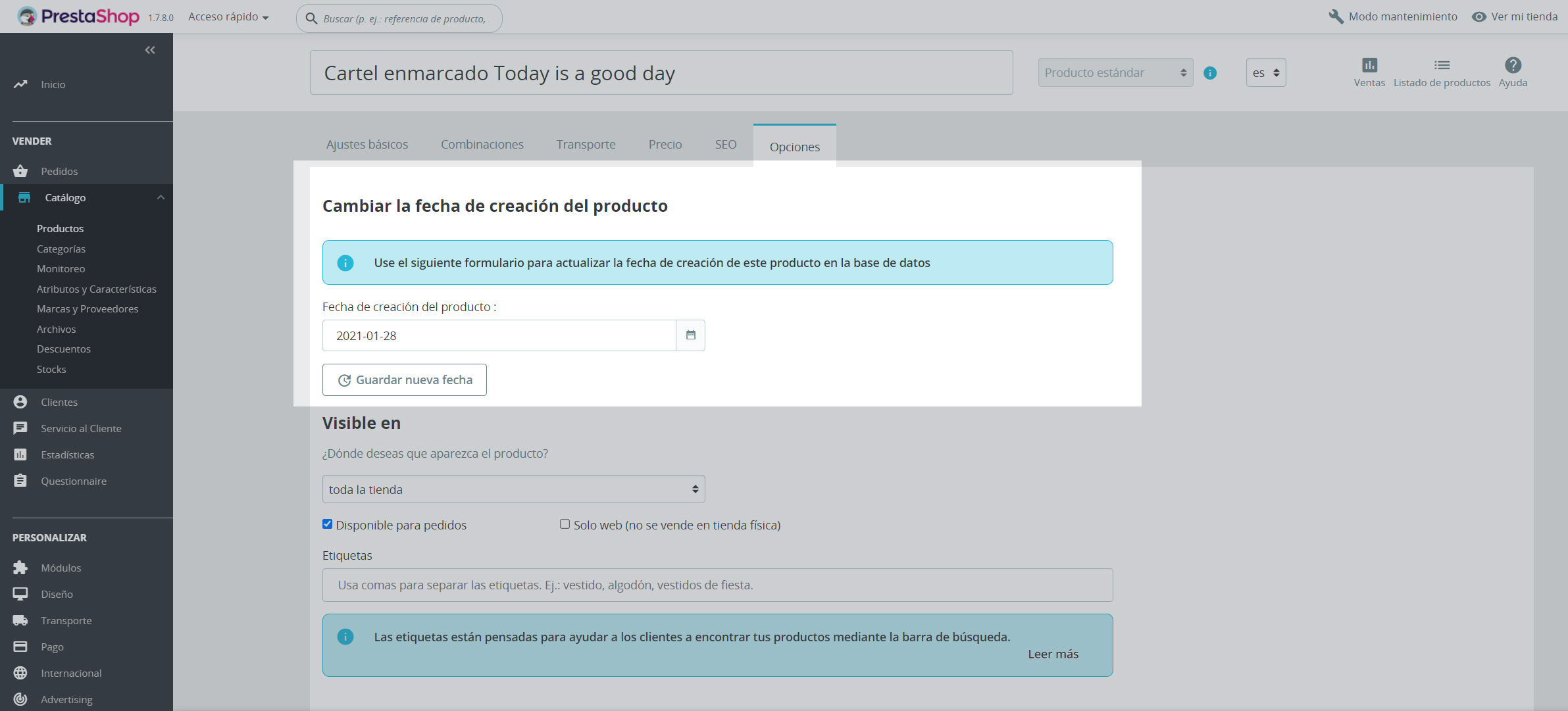Switch to the SEO tab
1568x711 pixels.
click(x=725, y=144)
